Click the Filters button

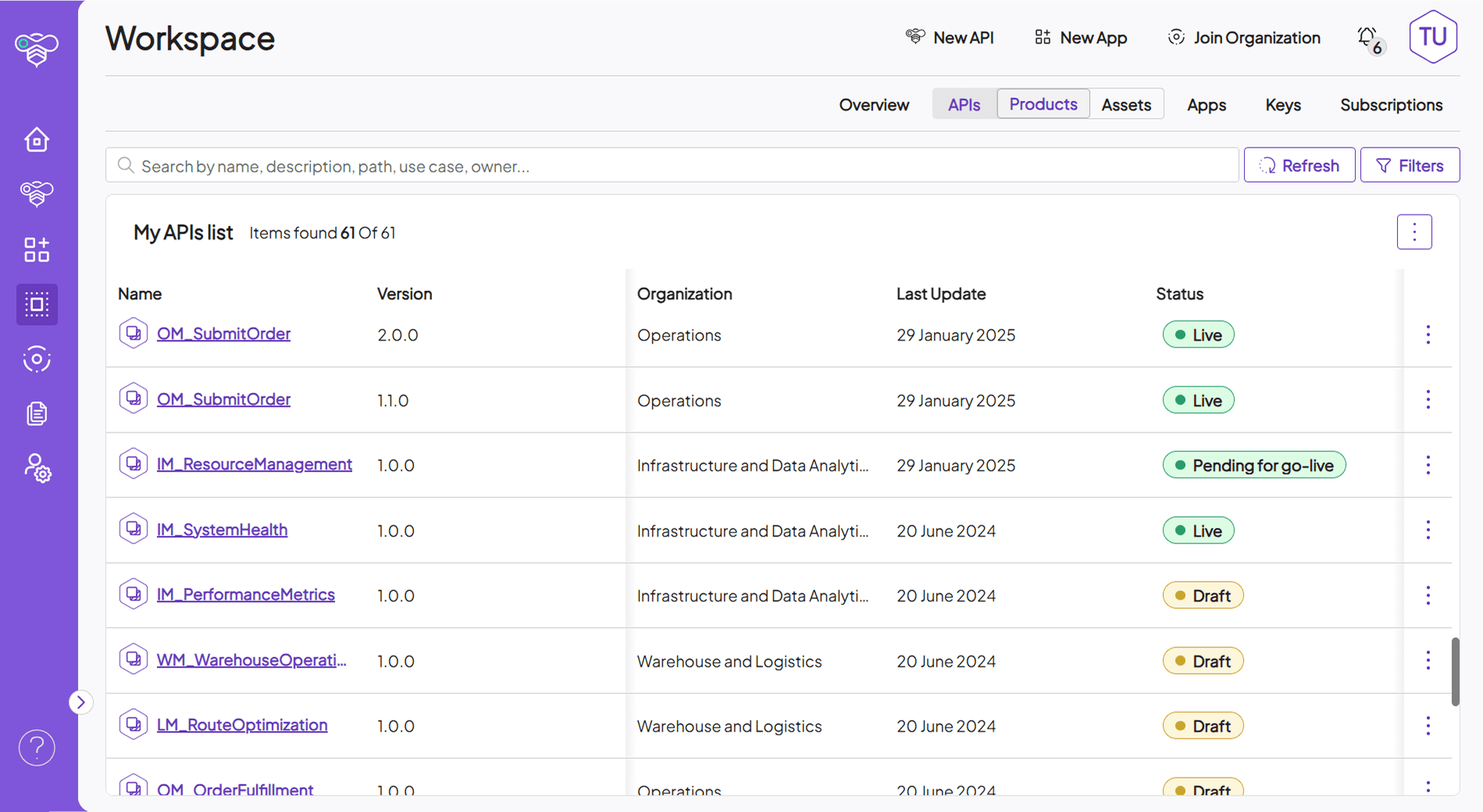[1409, 165]
